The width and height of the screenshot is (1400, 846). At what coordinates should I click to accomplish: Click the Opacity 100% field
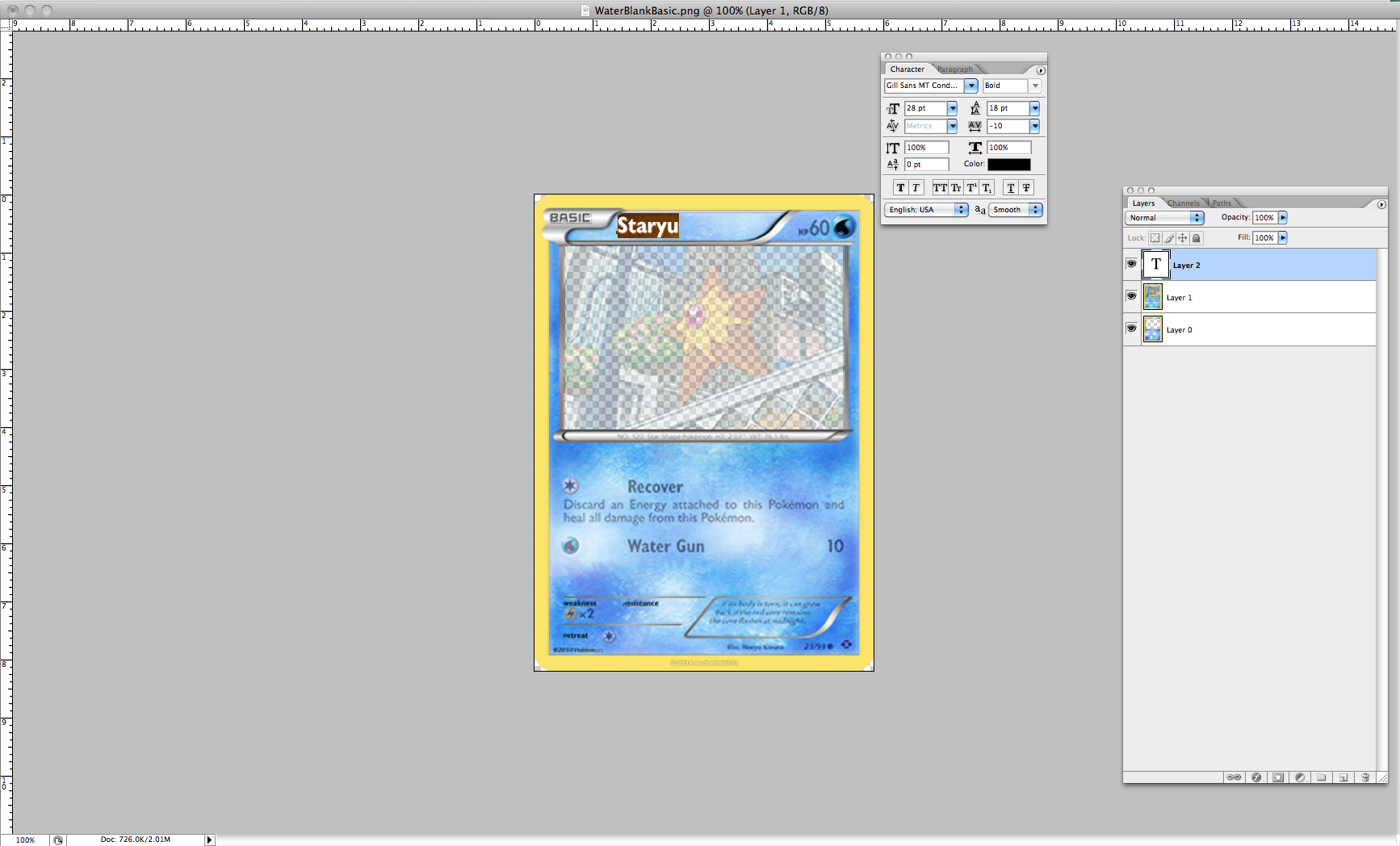tap(1264, 217)
